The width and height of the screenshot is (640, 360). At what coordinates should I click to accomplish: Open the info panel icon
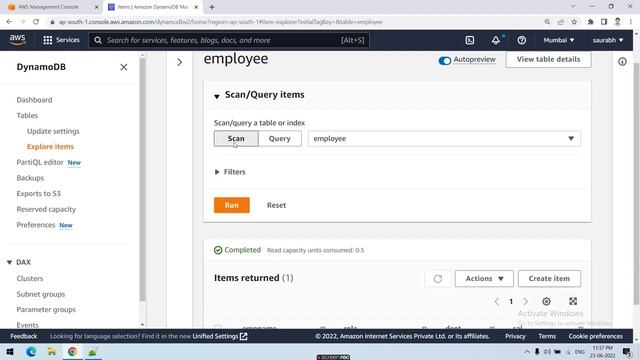(622, 62)
